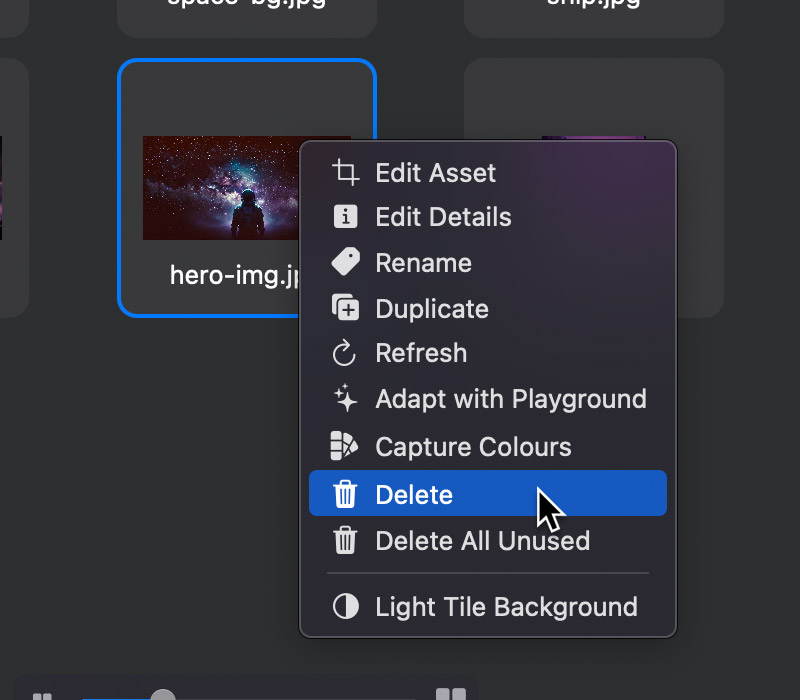Click Delete All Unused menu item
This screenshot has width=800, height=700.
point(482,541)
